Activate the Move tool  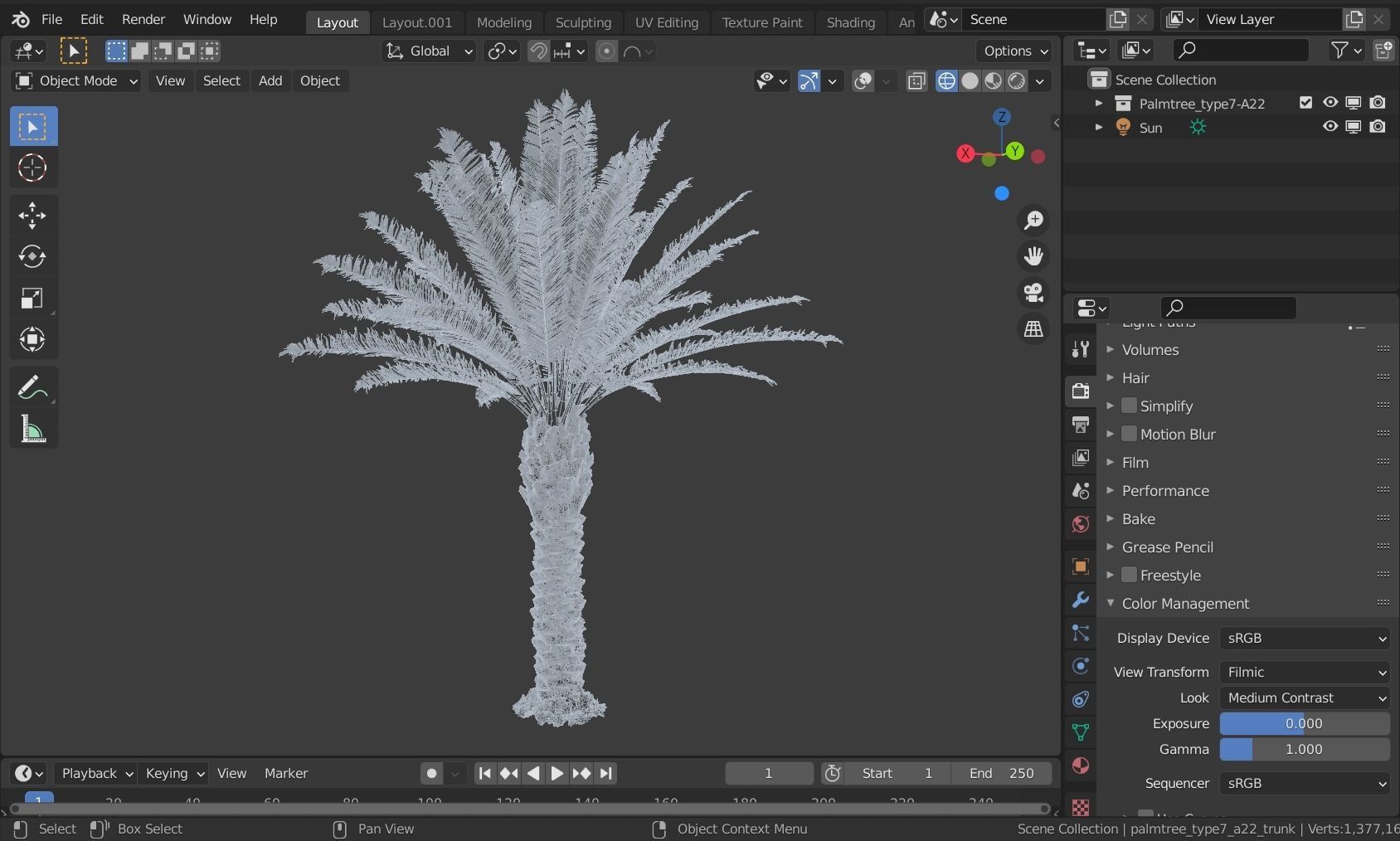(32, 216)
